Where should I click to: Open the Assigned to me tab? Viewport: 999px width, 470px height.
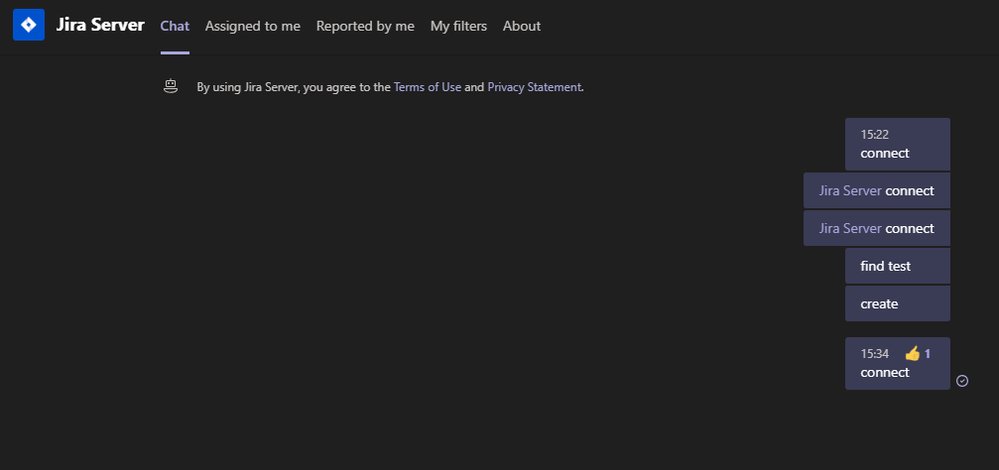[252, 26]
